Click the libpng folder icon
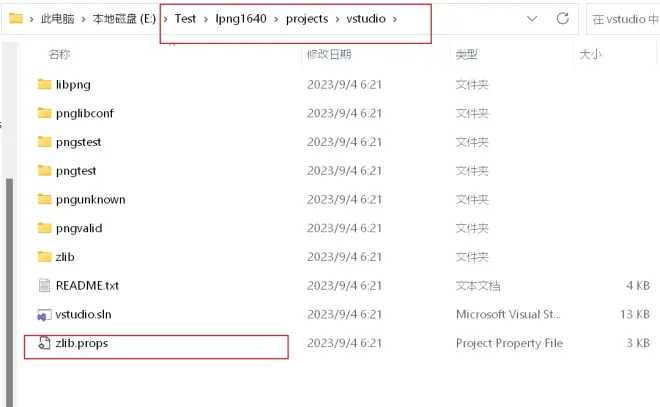660x407 pixels. pos(44,84)
